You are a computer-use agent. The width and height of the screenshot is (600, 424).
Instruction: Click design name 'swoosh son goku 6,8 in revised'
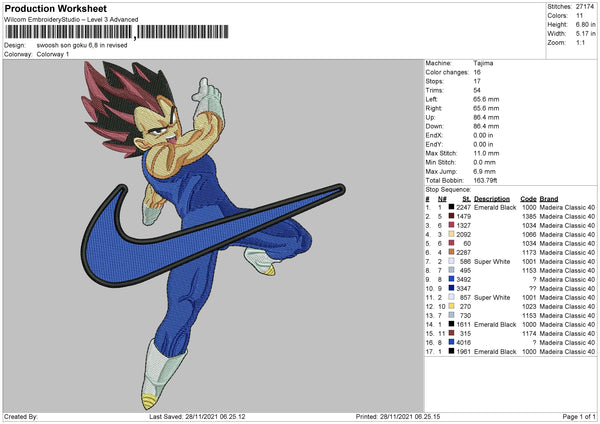click(x=82, y=45)
